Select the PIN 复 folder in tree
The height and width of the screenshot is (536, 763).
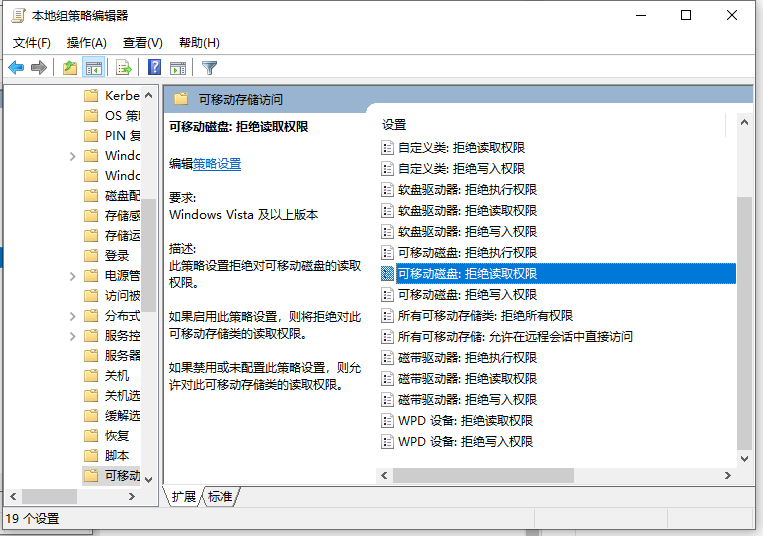pos(111,135)
